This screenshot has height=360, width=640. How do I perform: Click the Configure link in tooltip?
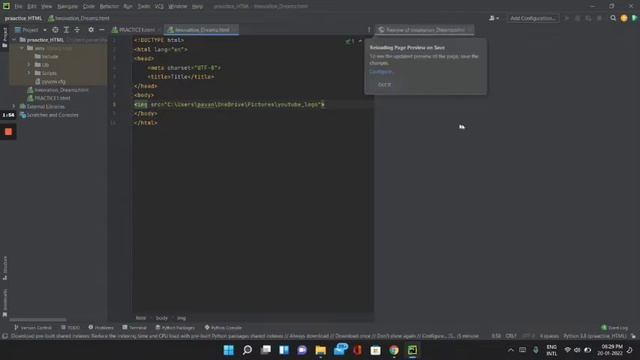(381, 71)
